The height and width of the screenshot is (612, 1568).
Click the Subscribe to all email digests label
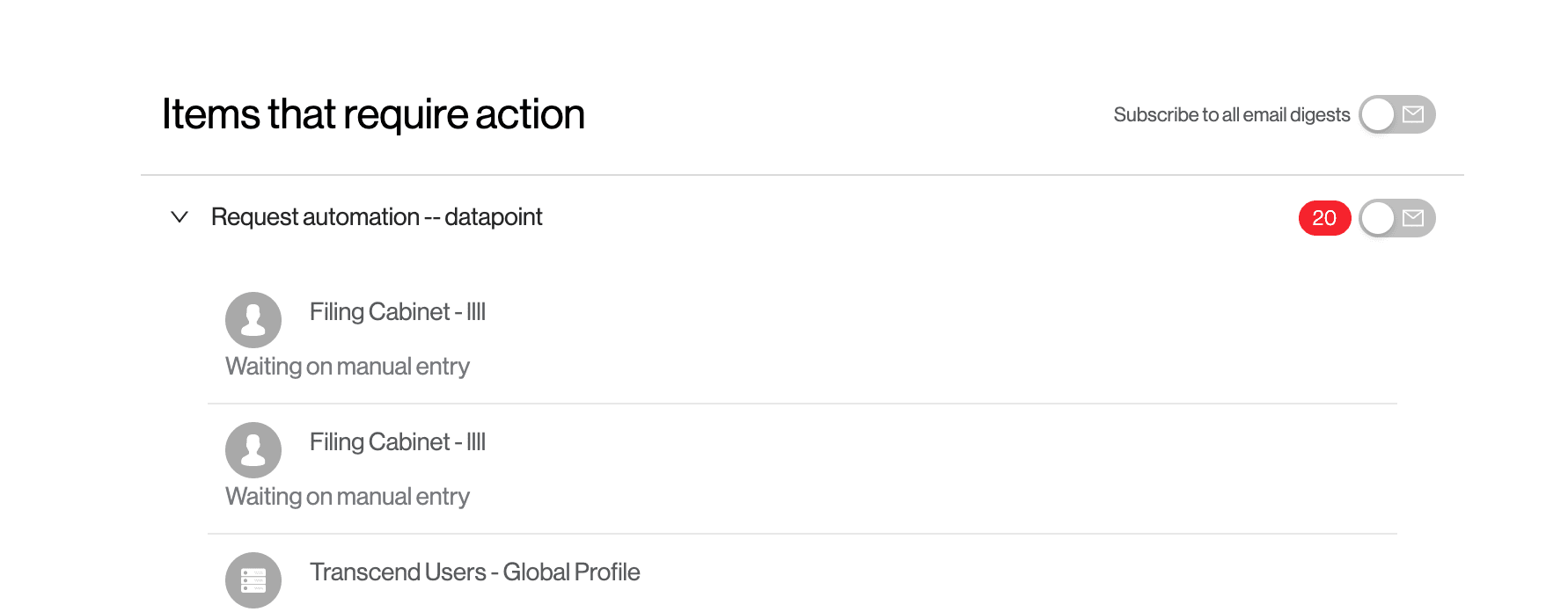click(1232, 115)
